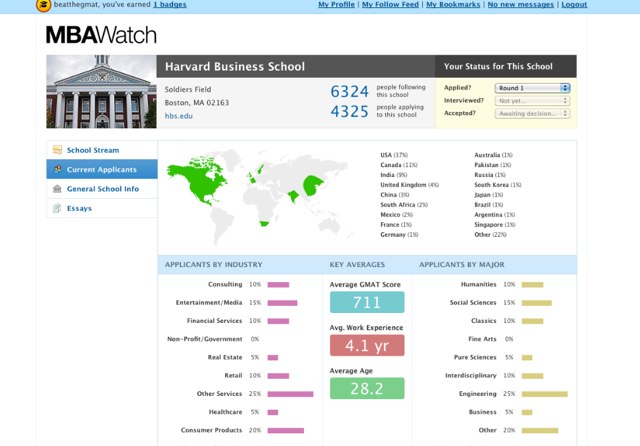Click the Other (22%) country entry
The height and width of the screenshot is (446, 640).
click(x=490, y=235)
